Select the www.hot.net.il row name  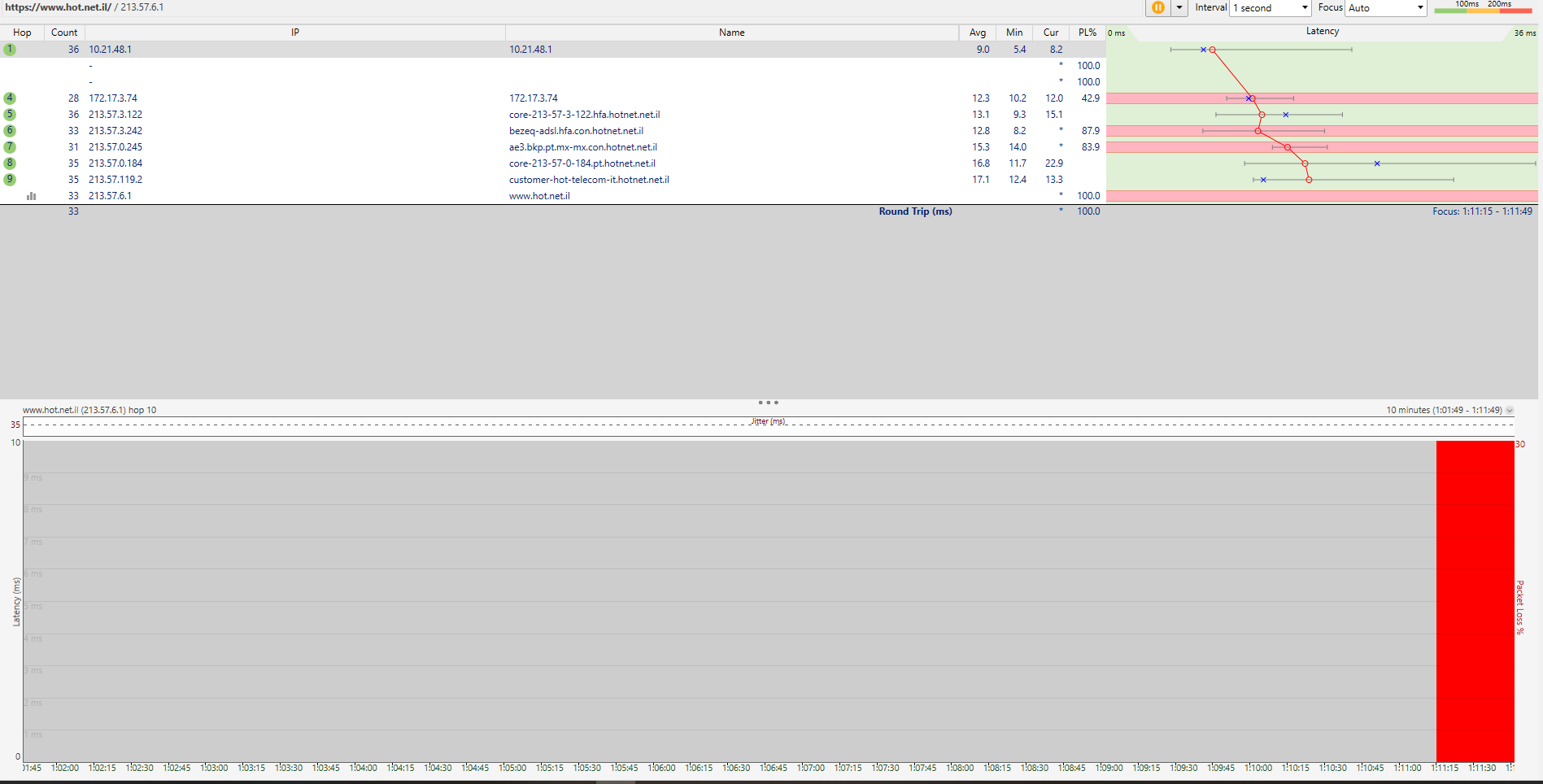pyautogui.click(x=539, y=196)
